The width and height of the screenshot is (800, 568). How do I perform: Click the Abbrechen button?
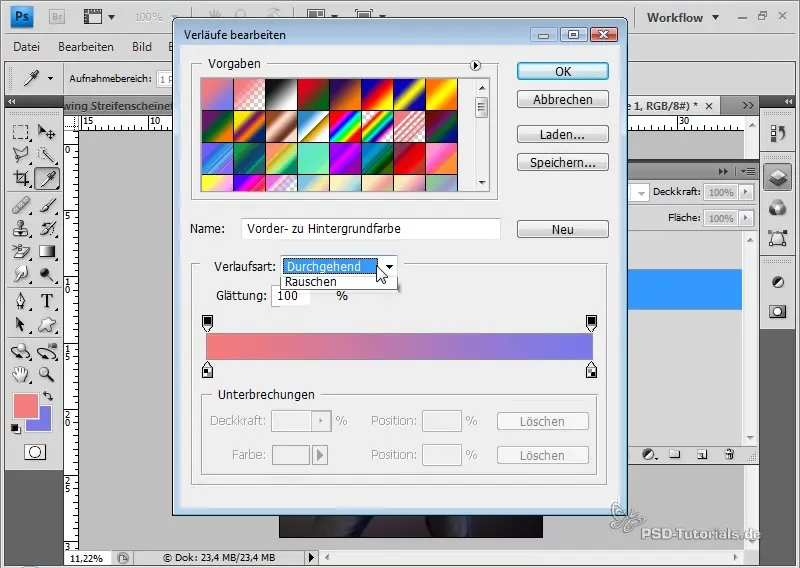tap(563, 99)
